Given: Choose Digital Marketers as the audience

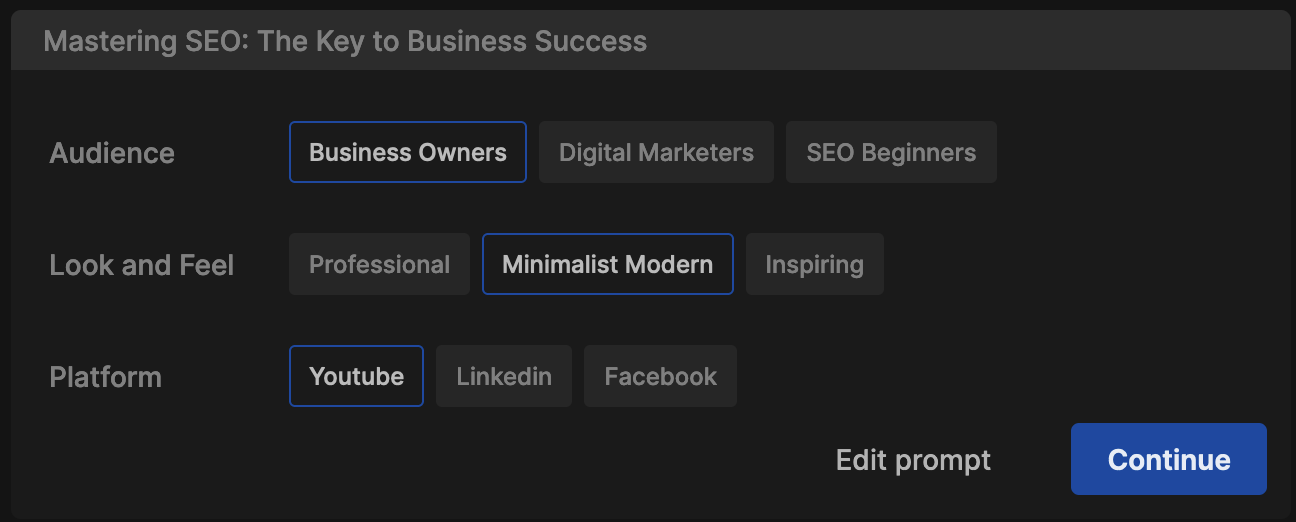Looking at the screenshot, I should (x=656, y=152).
